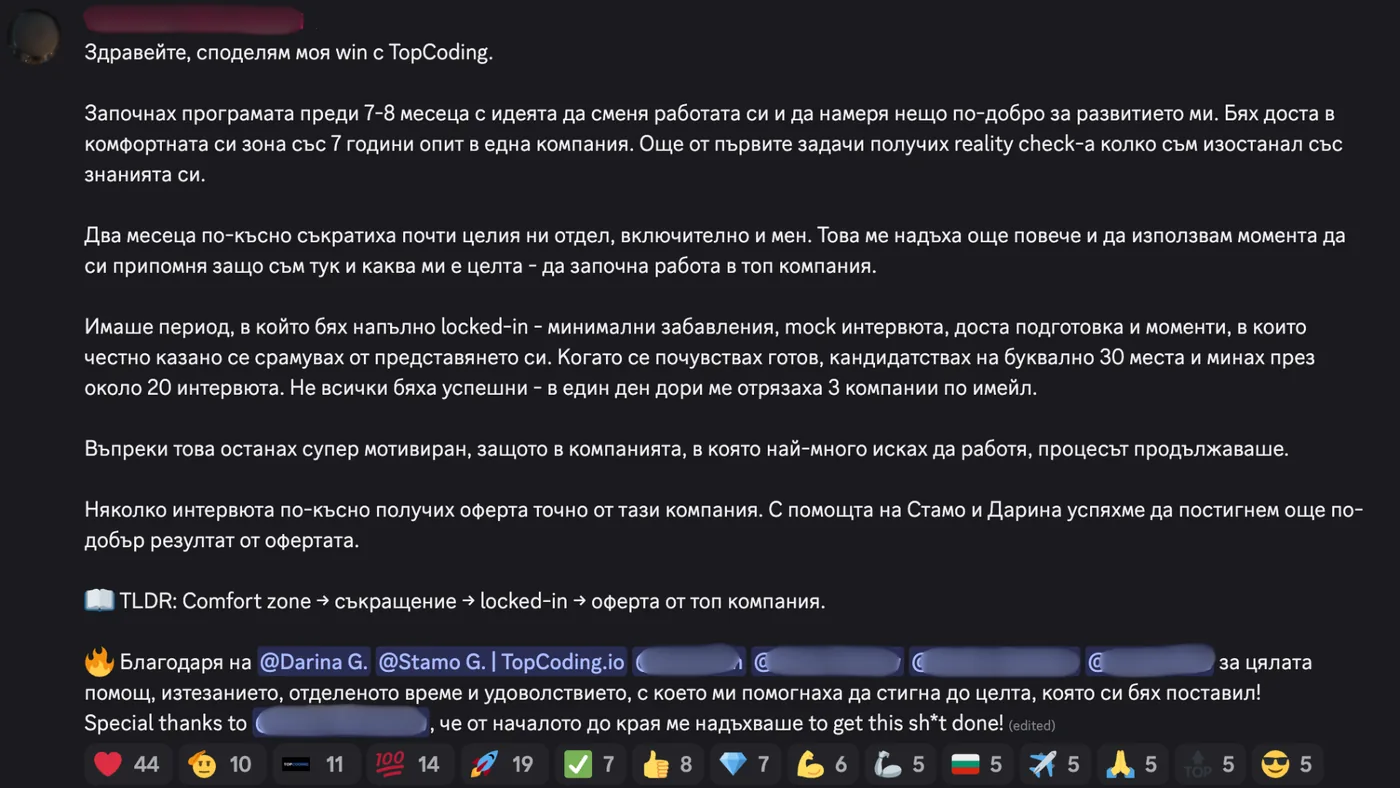Image resolution: width=1400 pixels, height=788 pixels.
Task: Click the Bulgarian flag reaction
Action: click(977, 765)
